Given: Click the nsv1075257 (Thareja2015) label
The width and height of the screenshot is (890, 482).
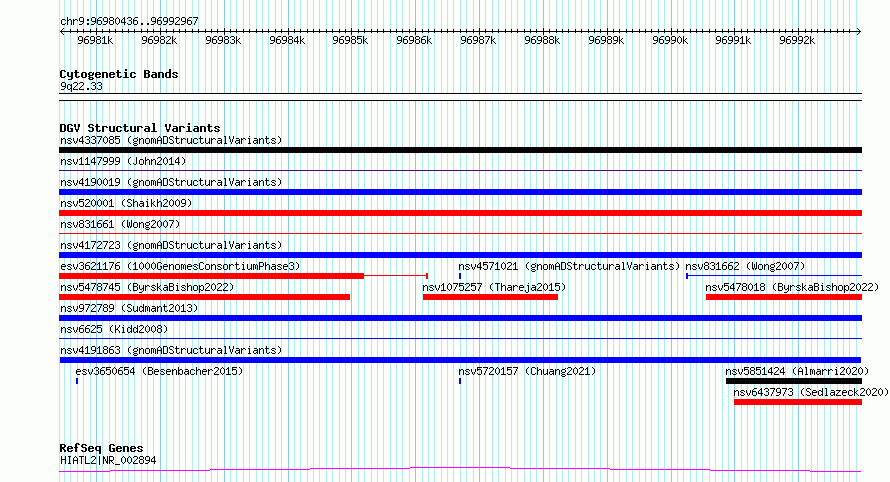Looking at the screenshot, I should [494, 287].
